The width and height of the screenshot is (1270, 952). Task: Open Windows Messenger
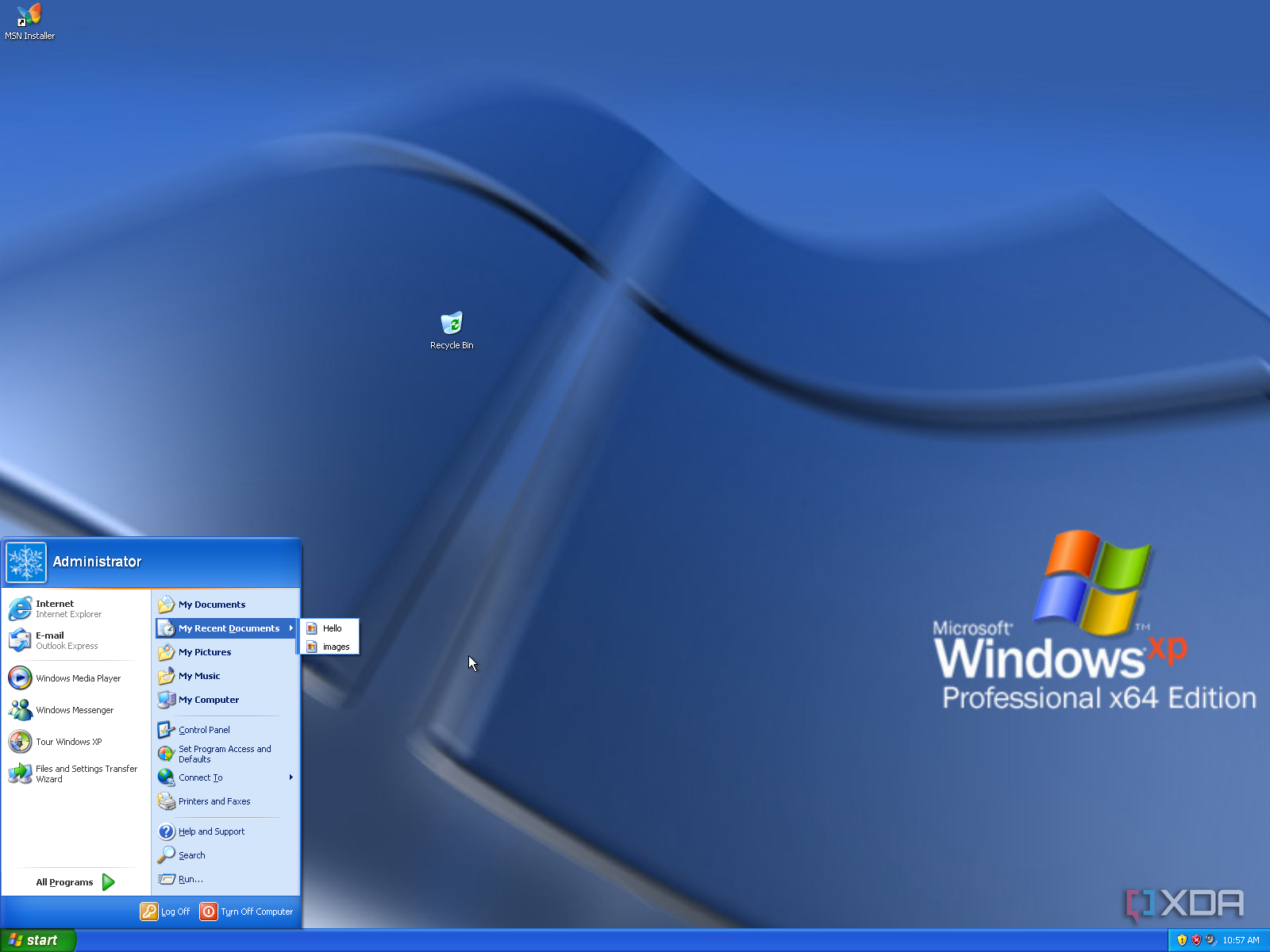point(76,710)
